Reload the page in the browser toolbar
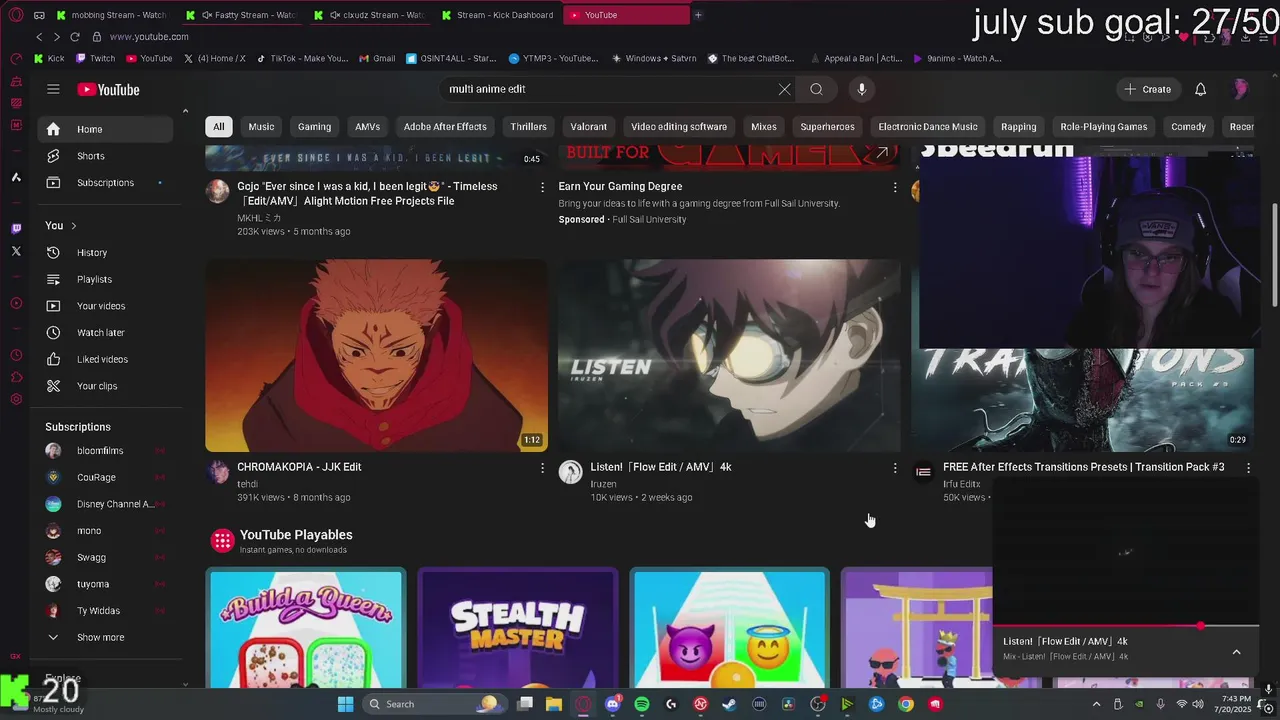1280x720 pixels. (x=74, y=37)
